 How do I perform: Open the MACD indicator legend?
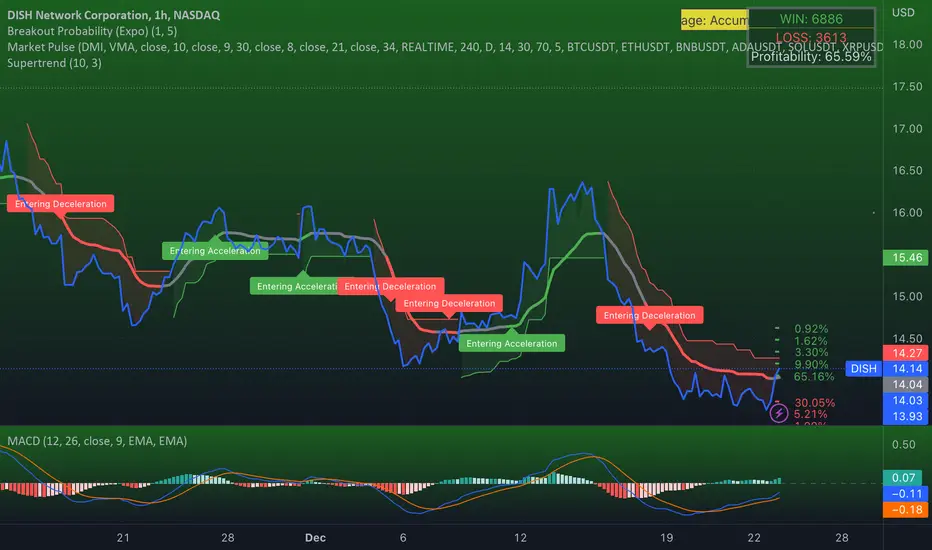(x=97, y=441)
